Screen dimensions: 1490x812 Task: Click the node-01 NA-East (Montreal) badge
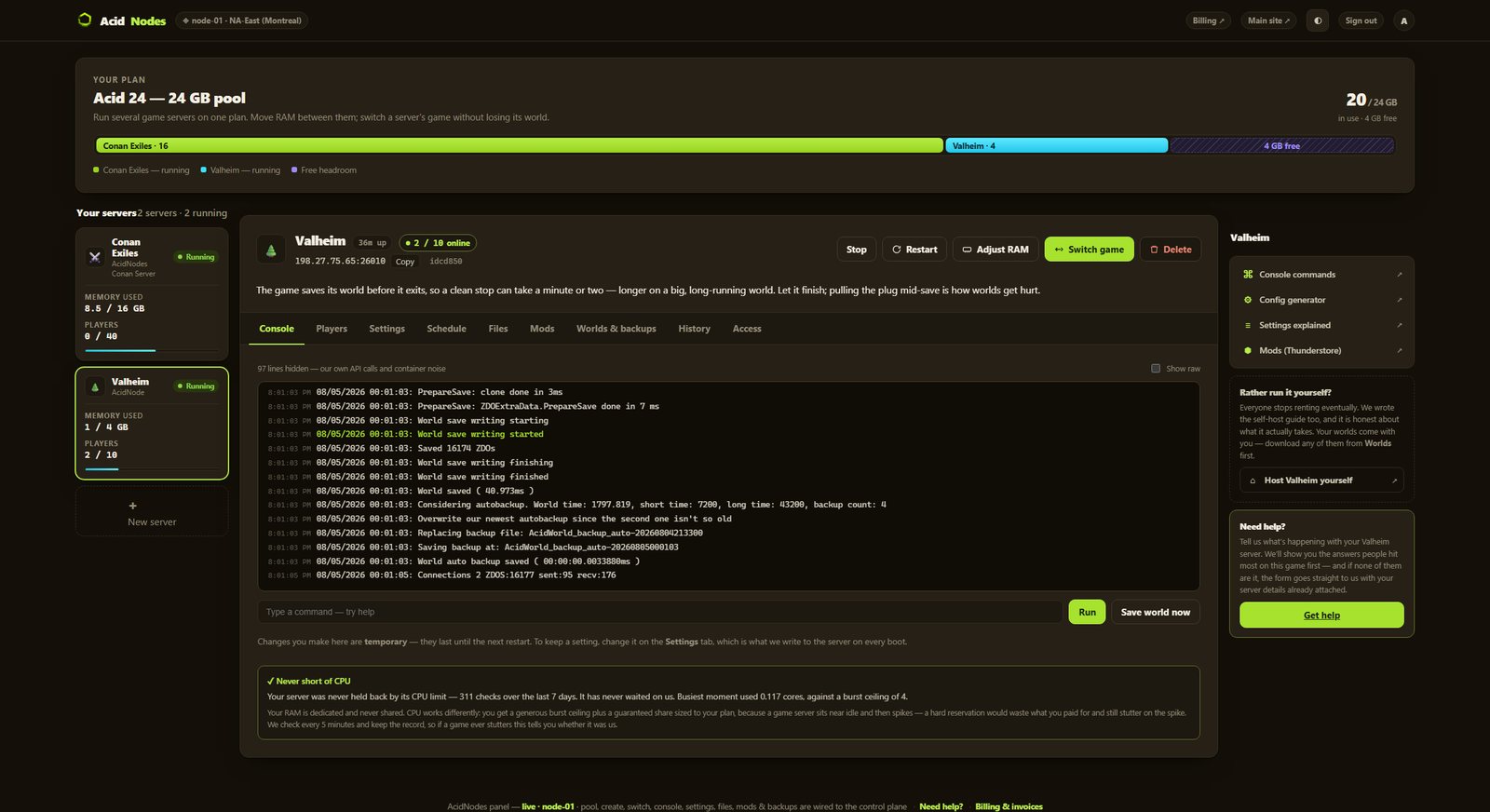(x=241, y=20)
